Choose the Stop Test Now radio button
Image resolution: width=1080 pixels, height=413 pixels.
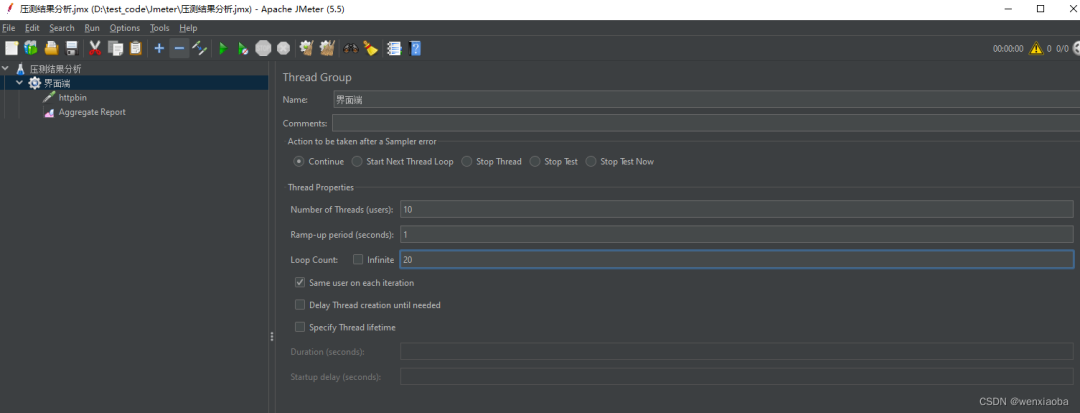(590, 162)
